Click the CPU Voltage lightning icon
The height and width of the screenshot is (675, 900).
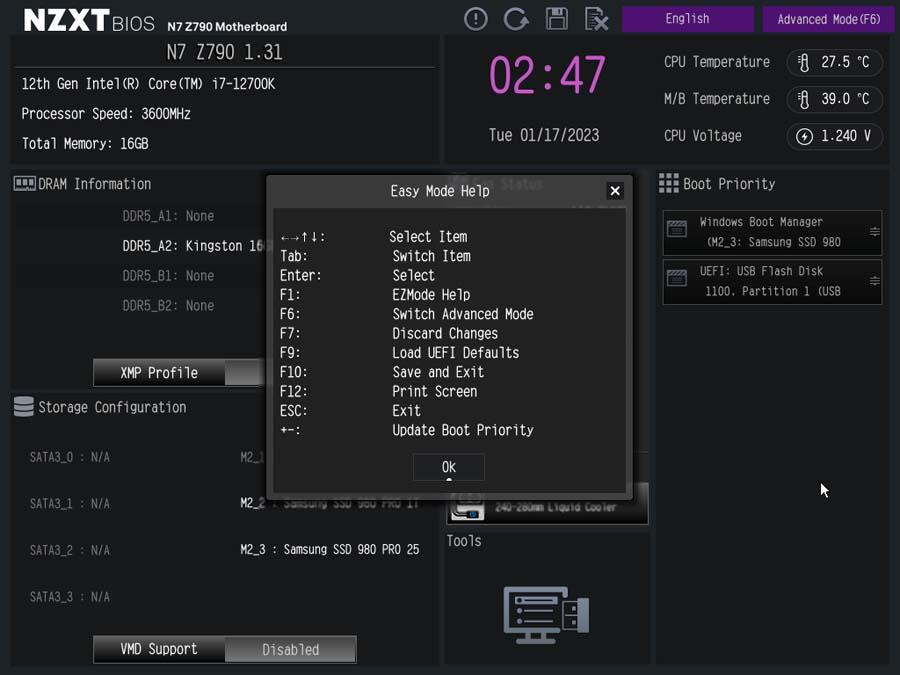804,137
